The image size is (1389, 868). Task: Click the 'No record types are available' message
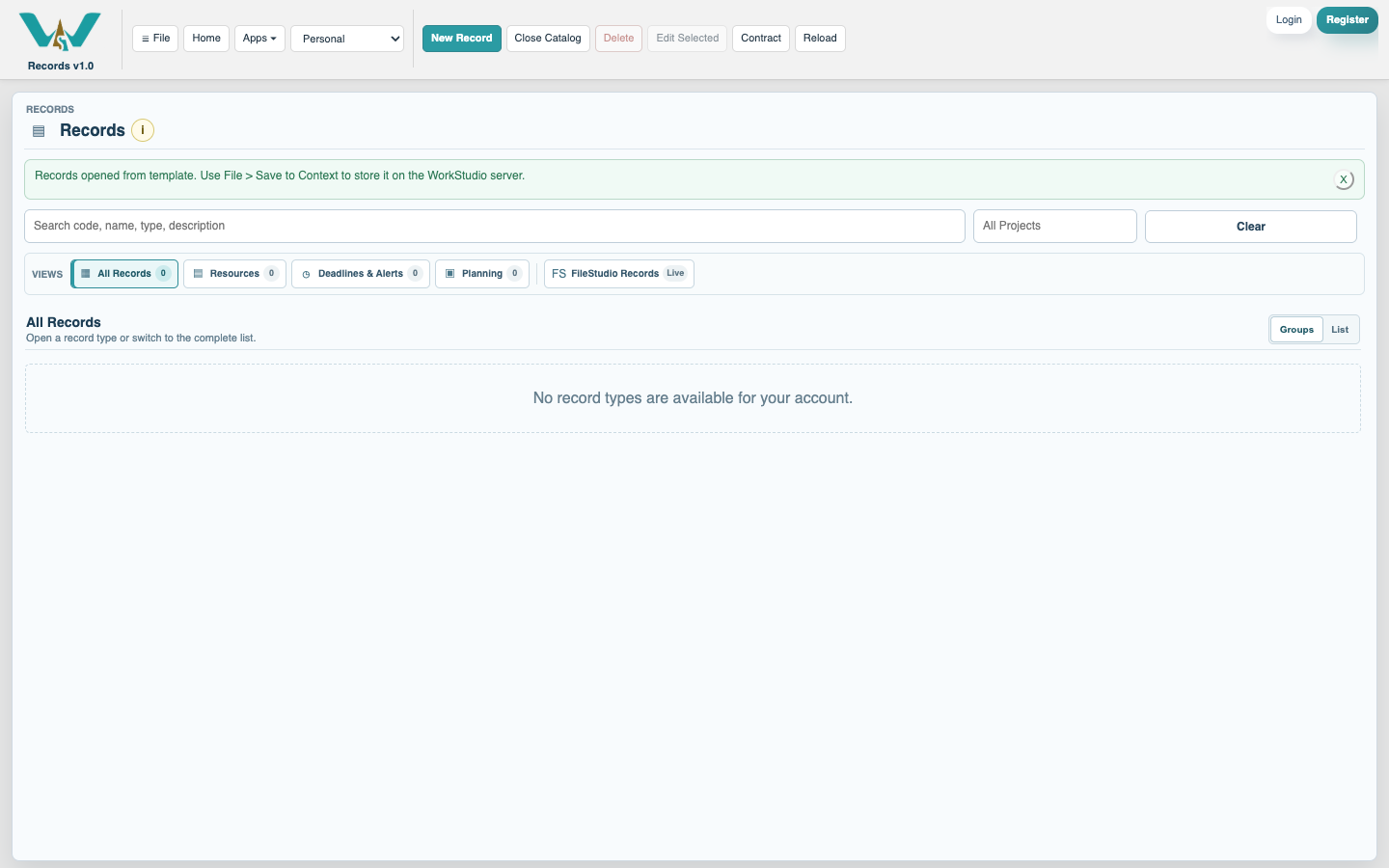(x=693, y=398)
